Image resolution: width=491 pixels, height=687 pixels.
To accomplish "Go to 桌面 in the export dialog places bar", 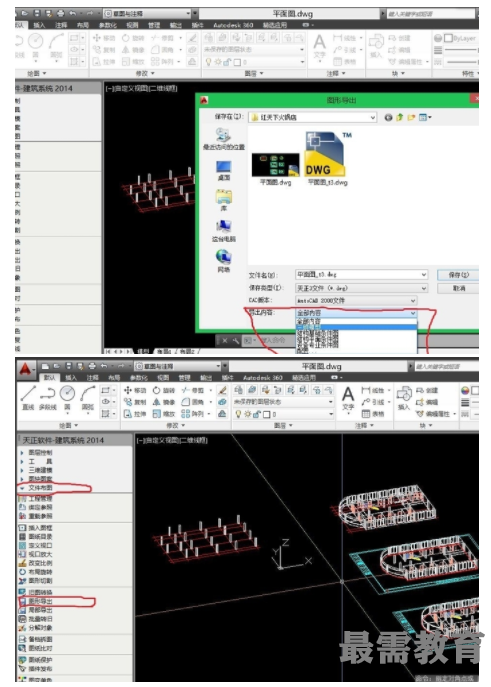I will pos(224,170).
